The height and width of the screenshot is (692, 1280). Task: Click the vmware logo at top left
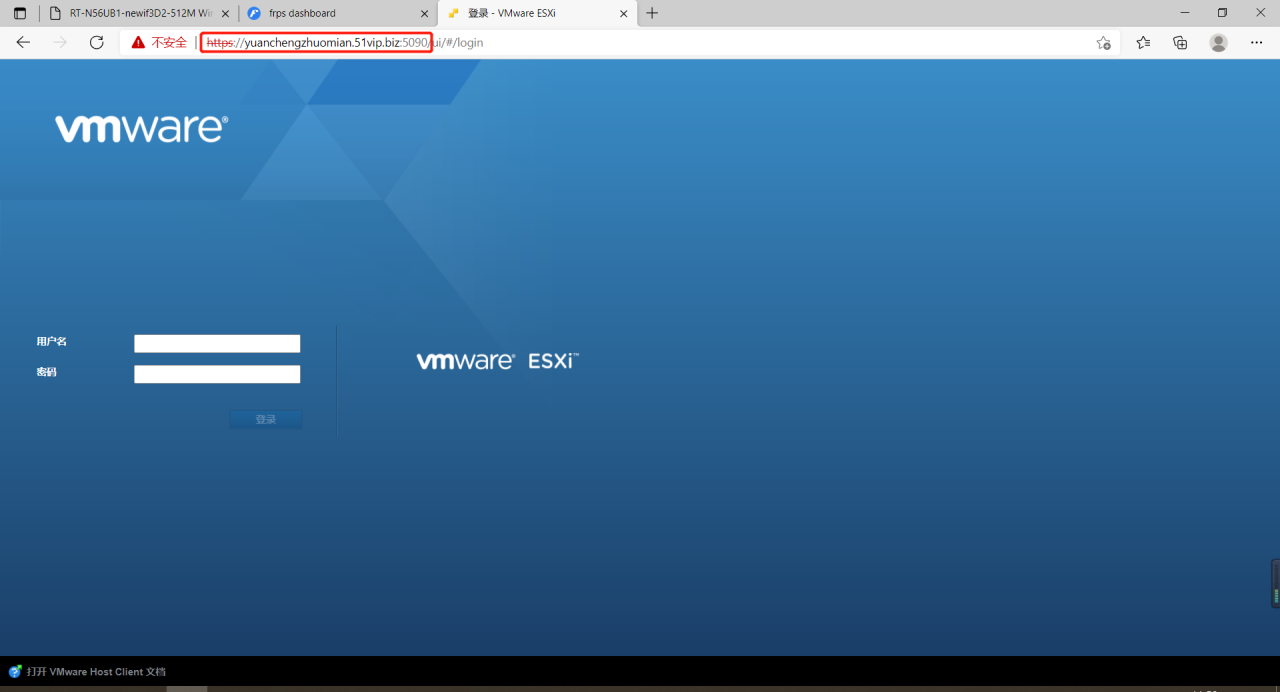142,128
